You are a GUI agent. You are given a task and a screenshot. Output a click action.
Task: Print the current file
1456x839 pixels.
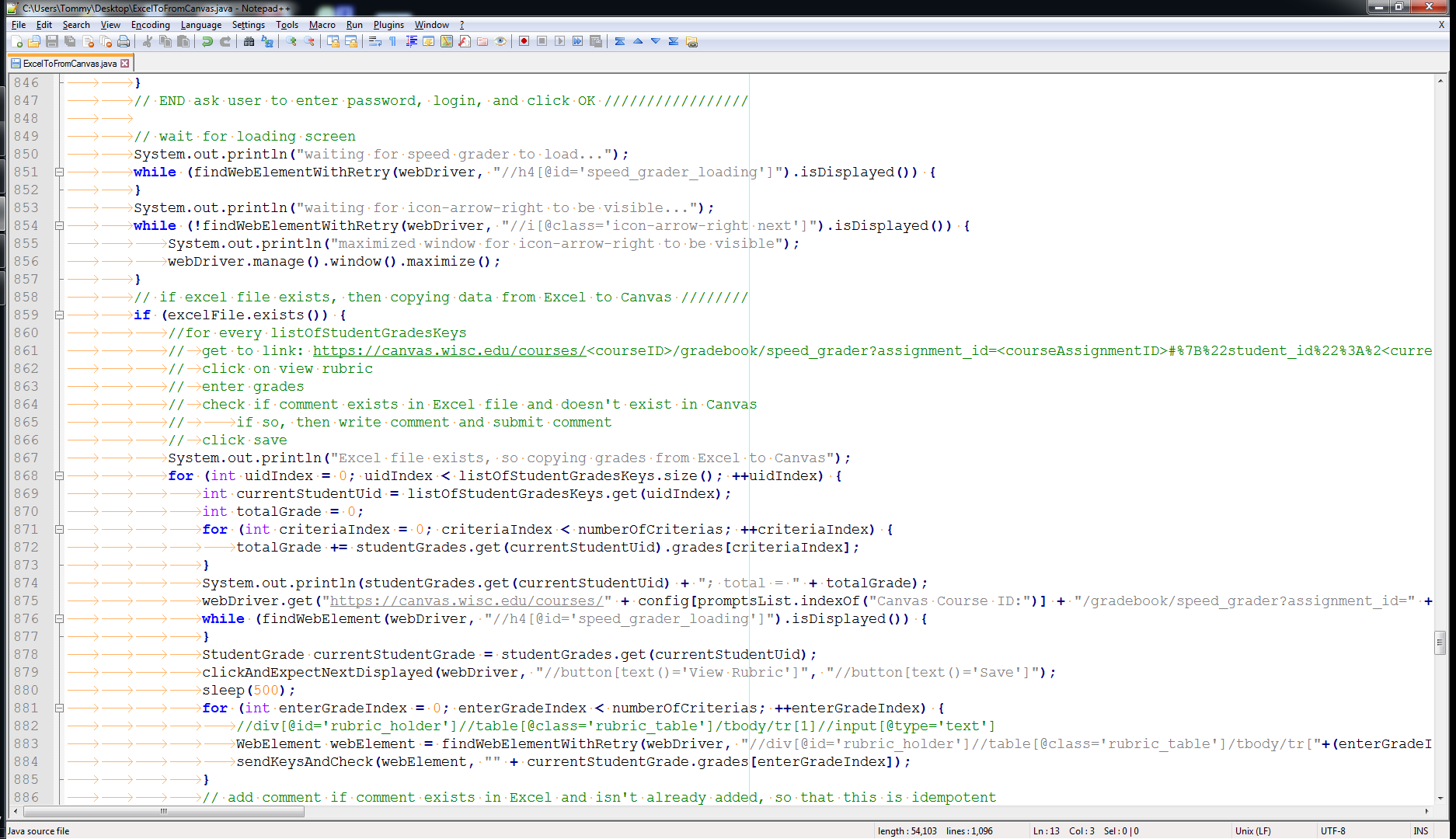pos(123,41)
